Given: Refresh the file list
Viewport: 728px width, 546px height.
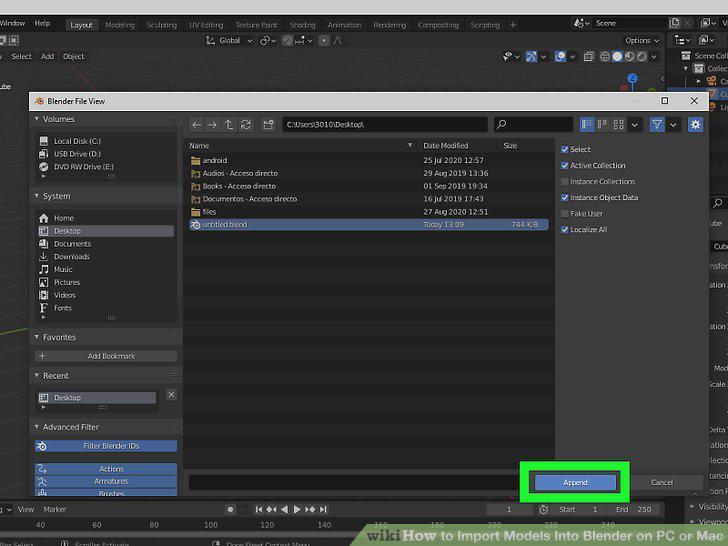Looking at the screenshot, I should click(246, 124).
